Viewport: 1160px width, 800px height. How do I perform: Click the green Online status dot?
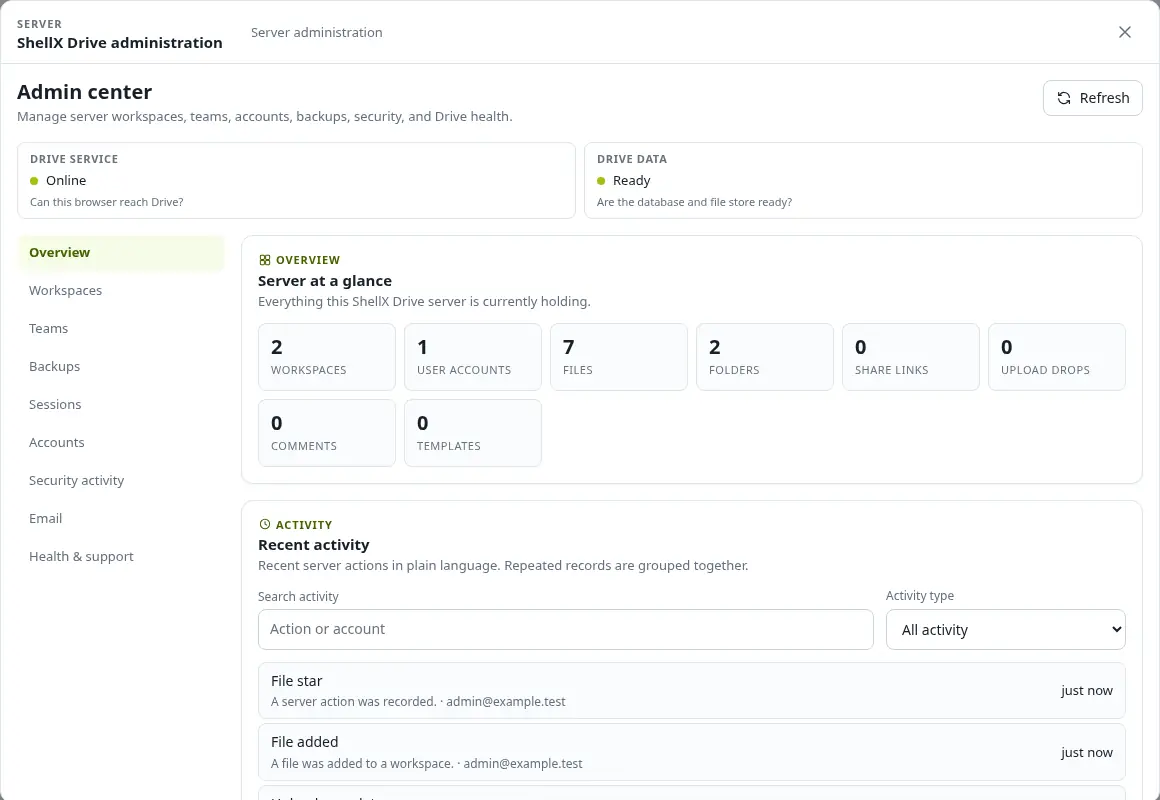pyautogui.click(x=34, y=181)
